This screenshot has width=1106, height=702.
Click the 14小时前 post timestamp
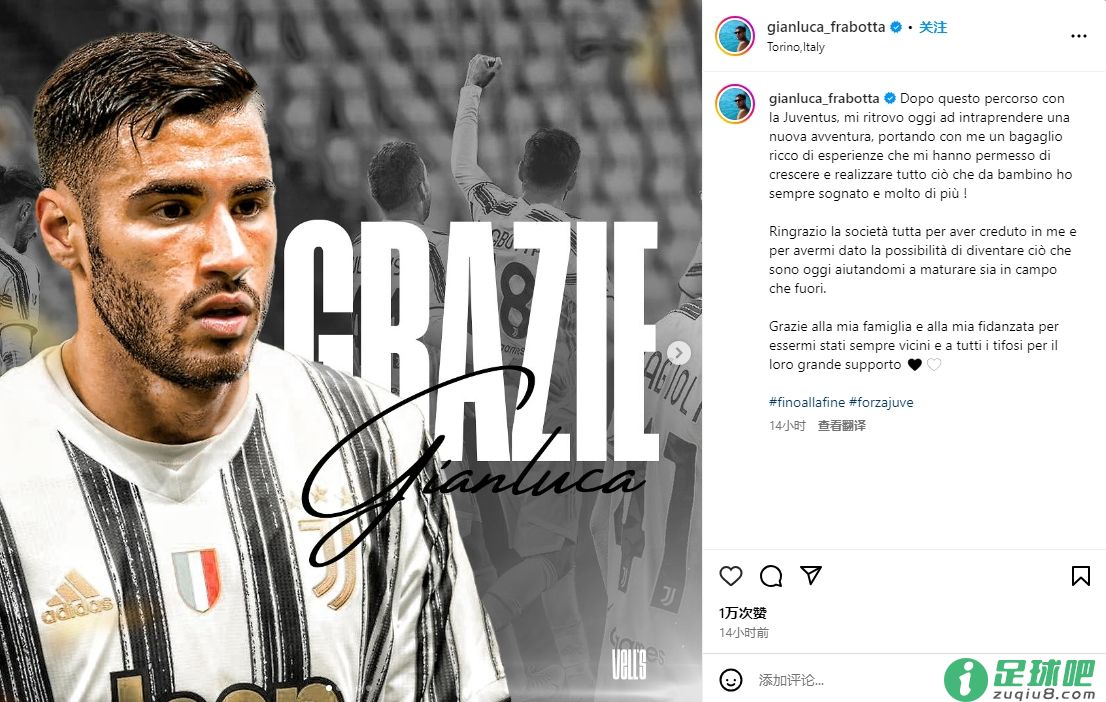(744, 633)
